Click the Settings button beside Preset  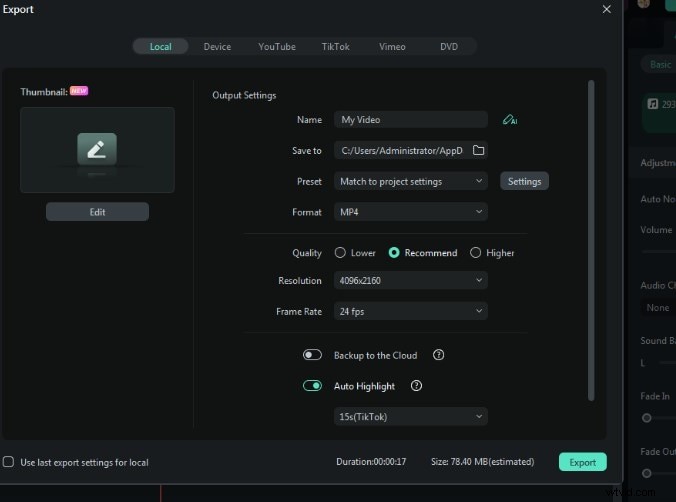point(524,182)
